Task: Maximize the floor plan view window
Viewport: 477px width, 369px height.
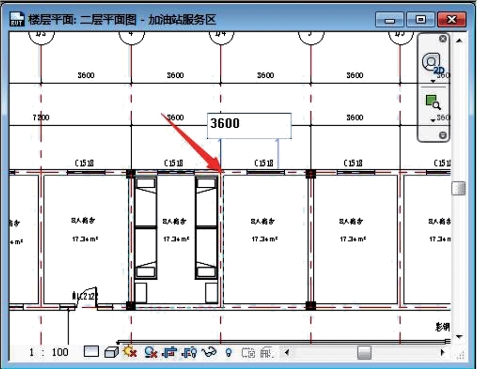Action: pyautogui.click(x=420, y=20)
